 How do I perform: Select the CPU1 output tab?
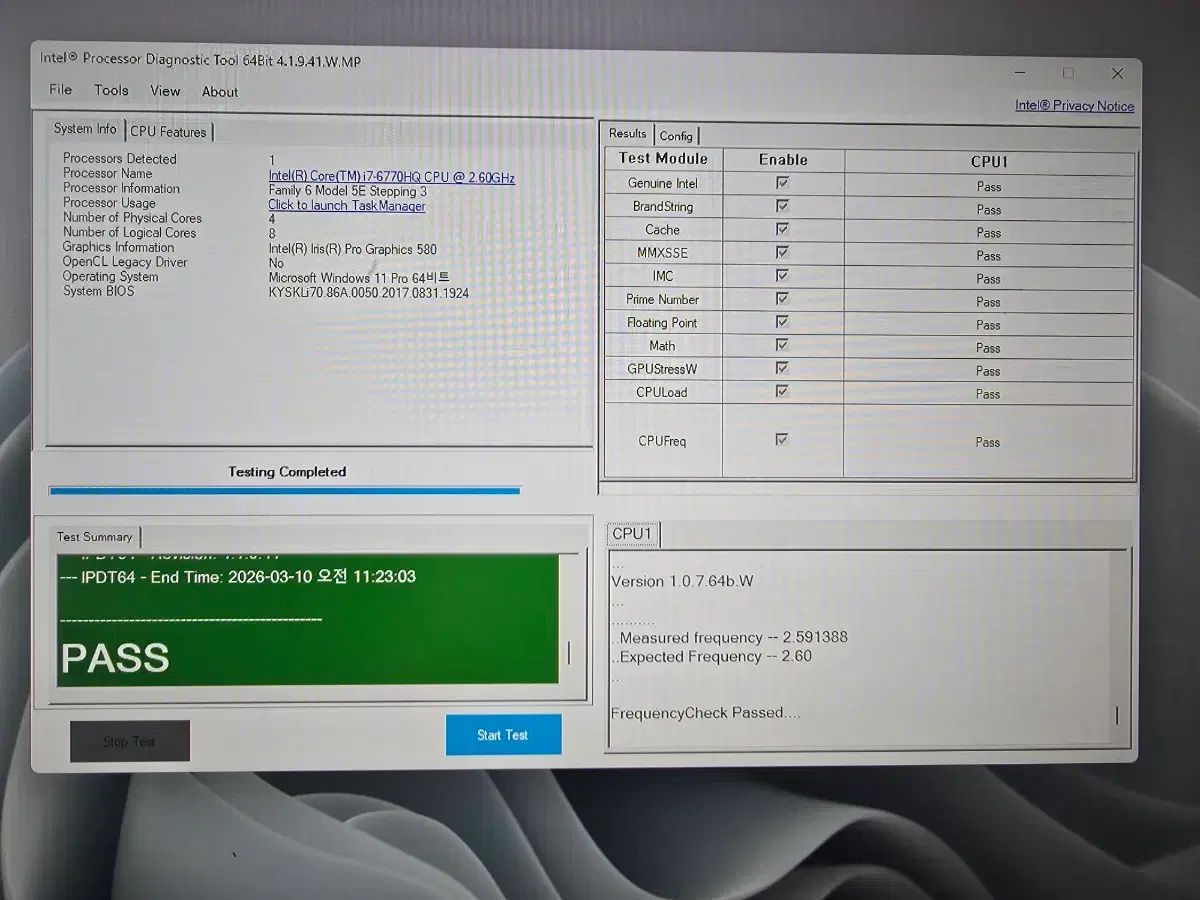632,534
